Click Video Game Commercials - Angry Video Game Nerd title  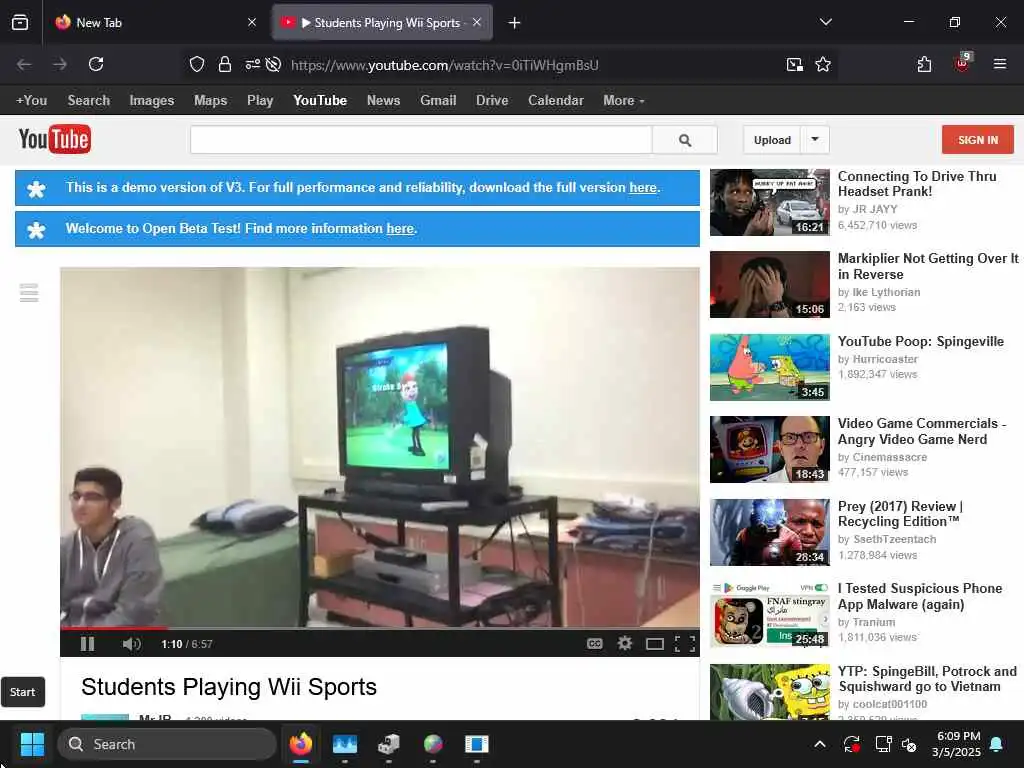[921, 431]
